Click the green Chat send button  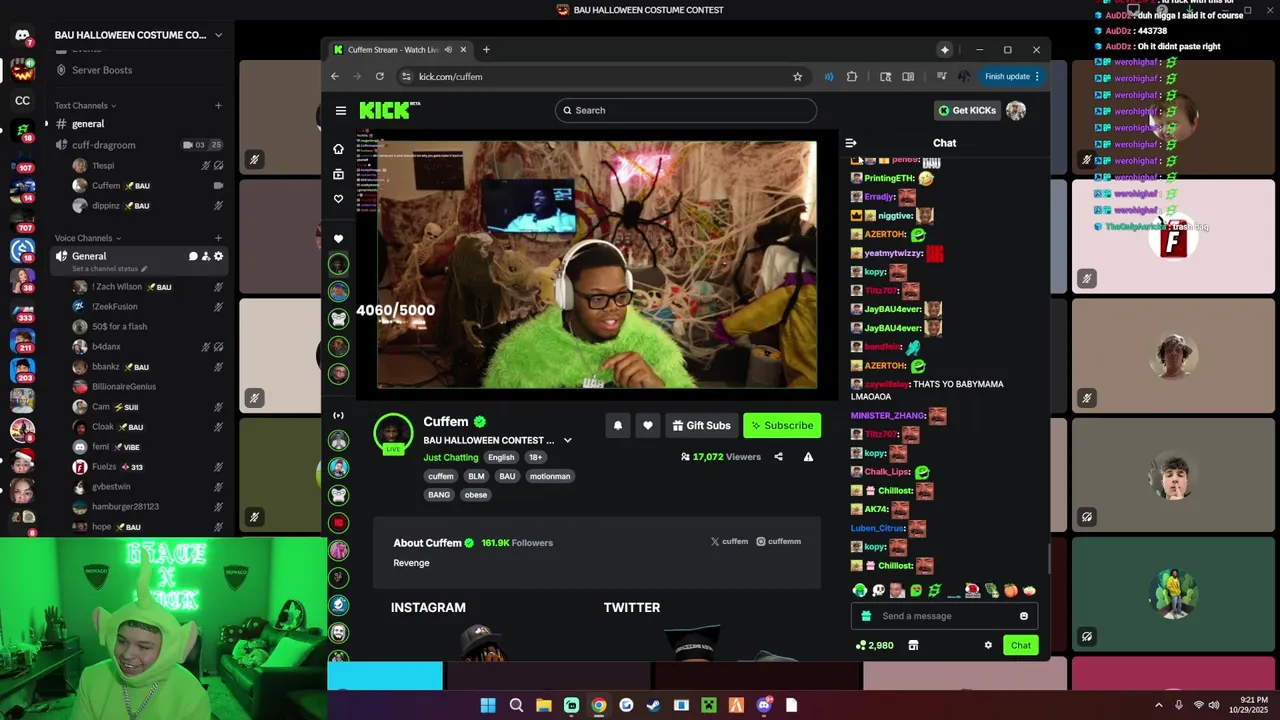pos(1020,645)
